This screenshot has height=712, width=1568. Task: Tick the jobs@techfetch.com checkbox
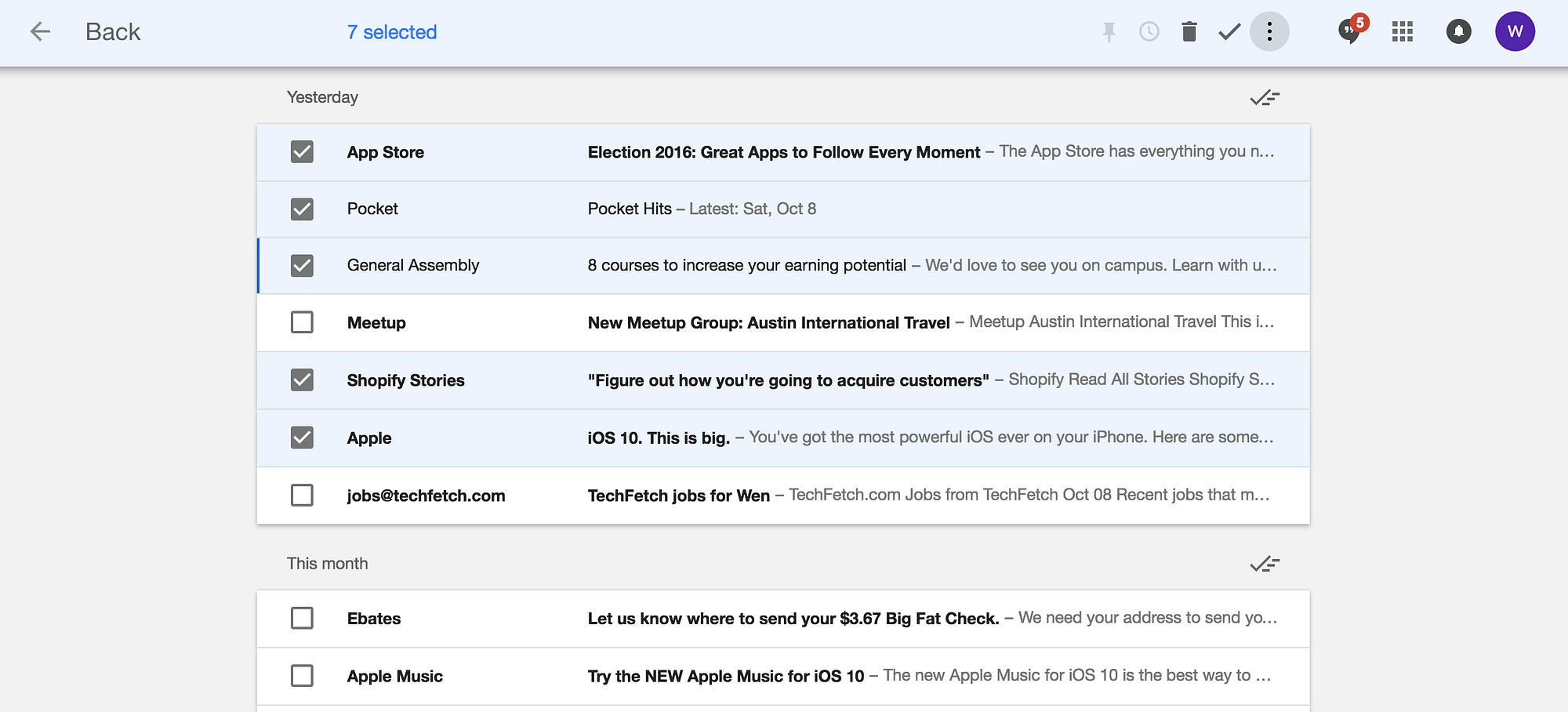(x=302, y=496)
